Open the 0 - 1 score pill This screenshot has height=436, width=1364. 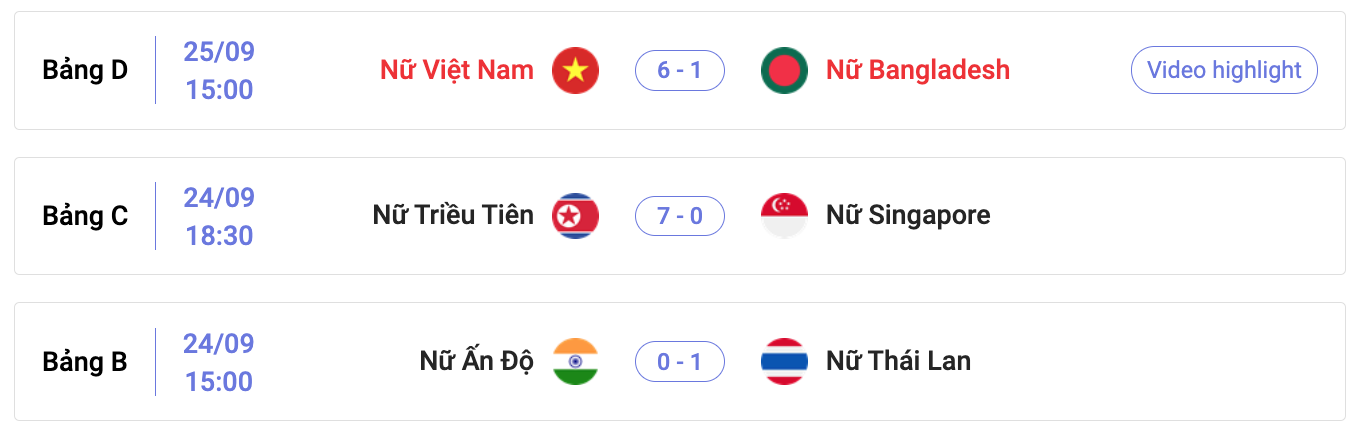[x=680, y=362]
